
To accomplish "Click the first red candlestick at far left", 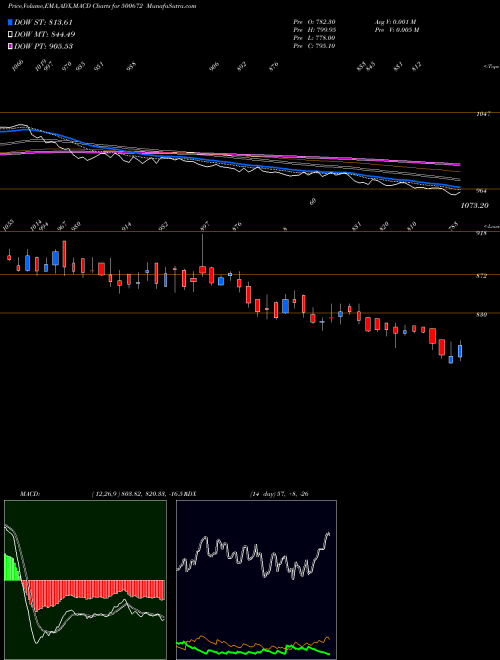I will click(9, 257).
